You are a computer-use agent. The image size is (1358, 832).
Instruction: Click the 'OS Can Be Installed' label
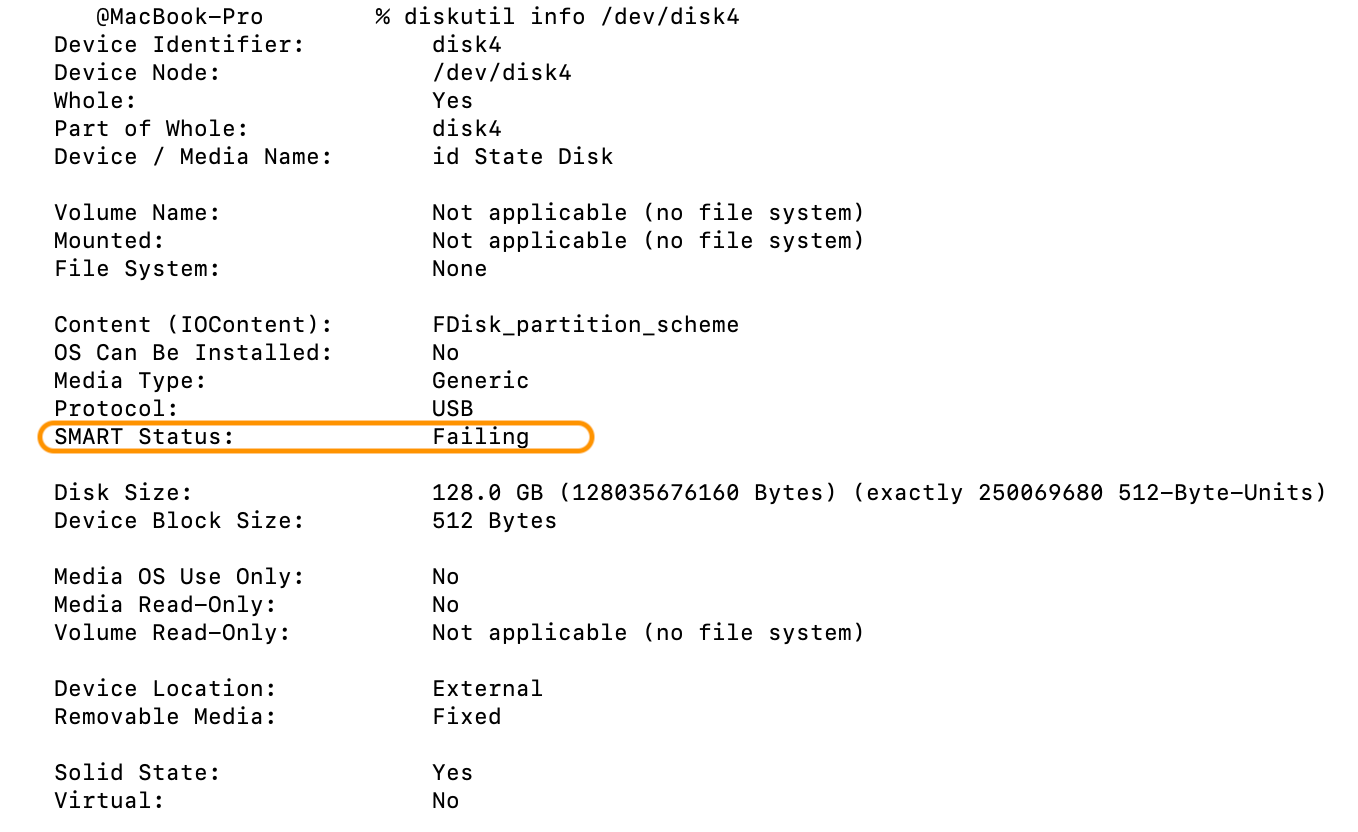coord(193,353)
